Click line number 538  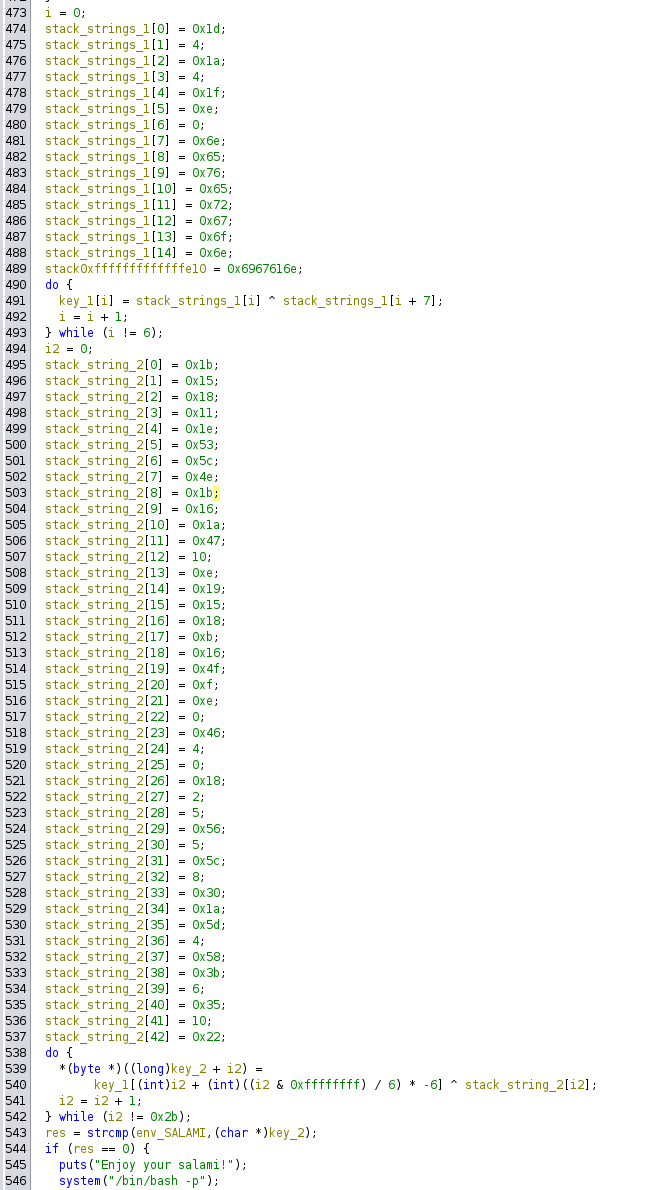pyautogui.click(x=17, y=1052)
